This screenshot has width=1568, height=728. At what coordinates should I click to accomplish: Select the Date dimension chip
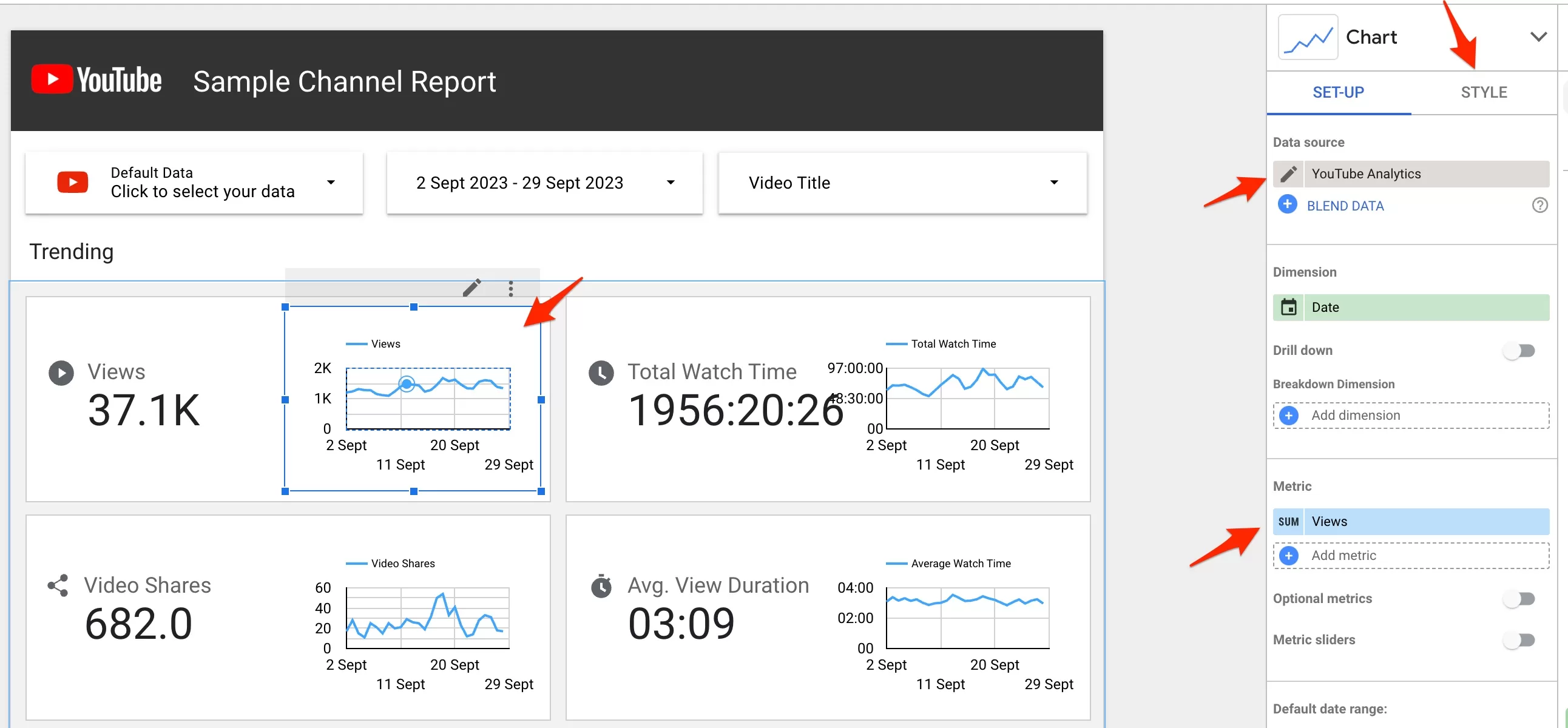pos(1411,308)
